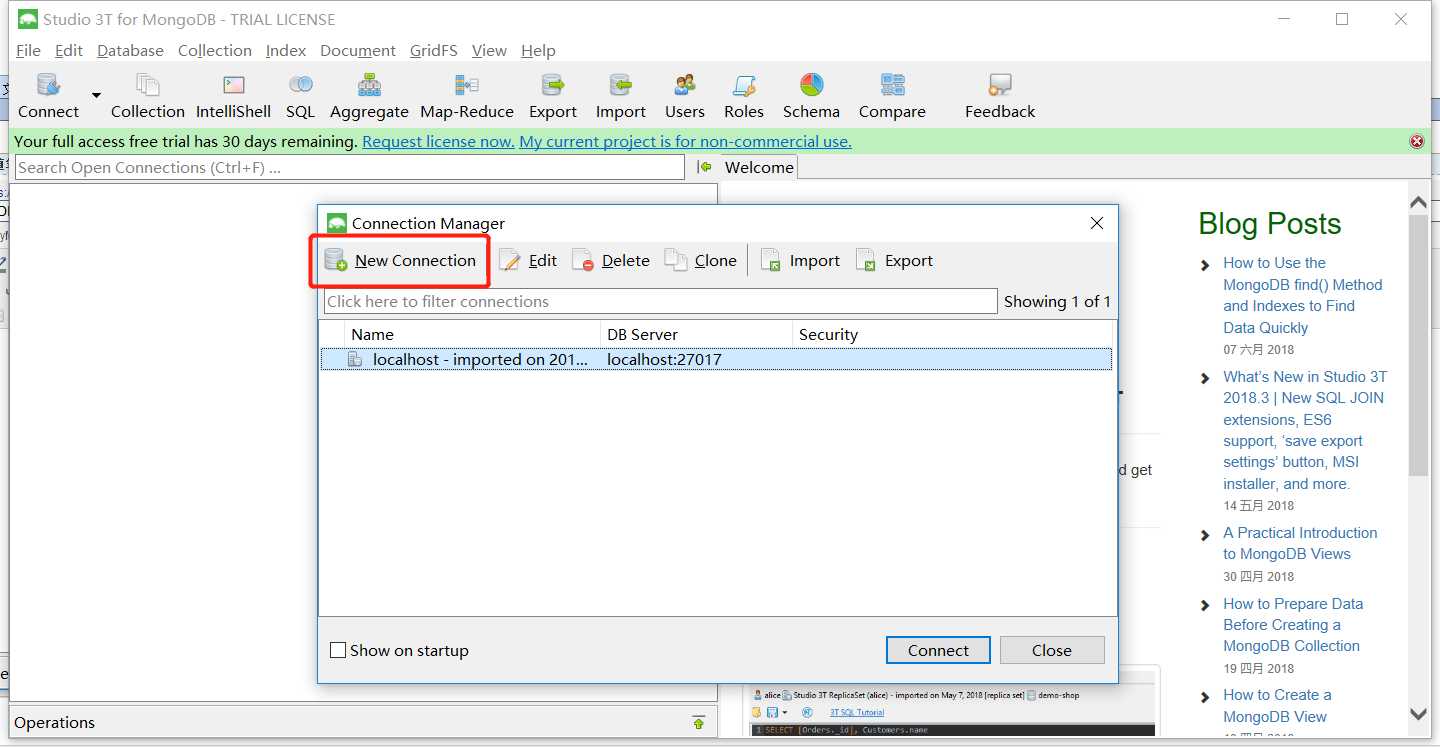Viewport: 1440px width, 747px height.
Task: Click the Collection toolbar icon
Action: [x=148, y=96]
